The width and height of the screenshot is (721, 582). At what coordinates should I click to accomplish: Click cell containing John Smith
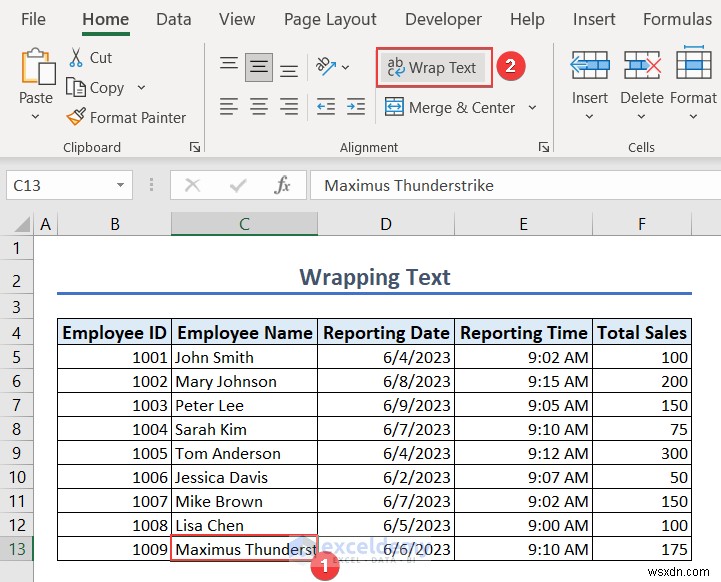[x=244, y=357]
